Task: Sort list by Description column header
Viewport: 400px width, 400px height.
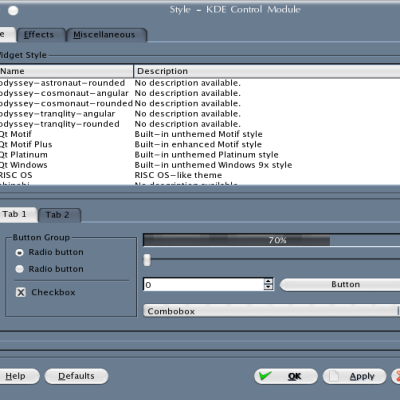Action: pyautogui.click(x=267, y=71)
